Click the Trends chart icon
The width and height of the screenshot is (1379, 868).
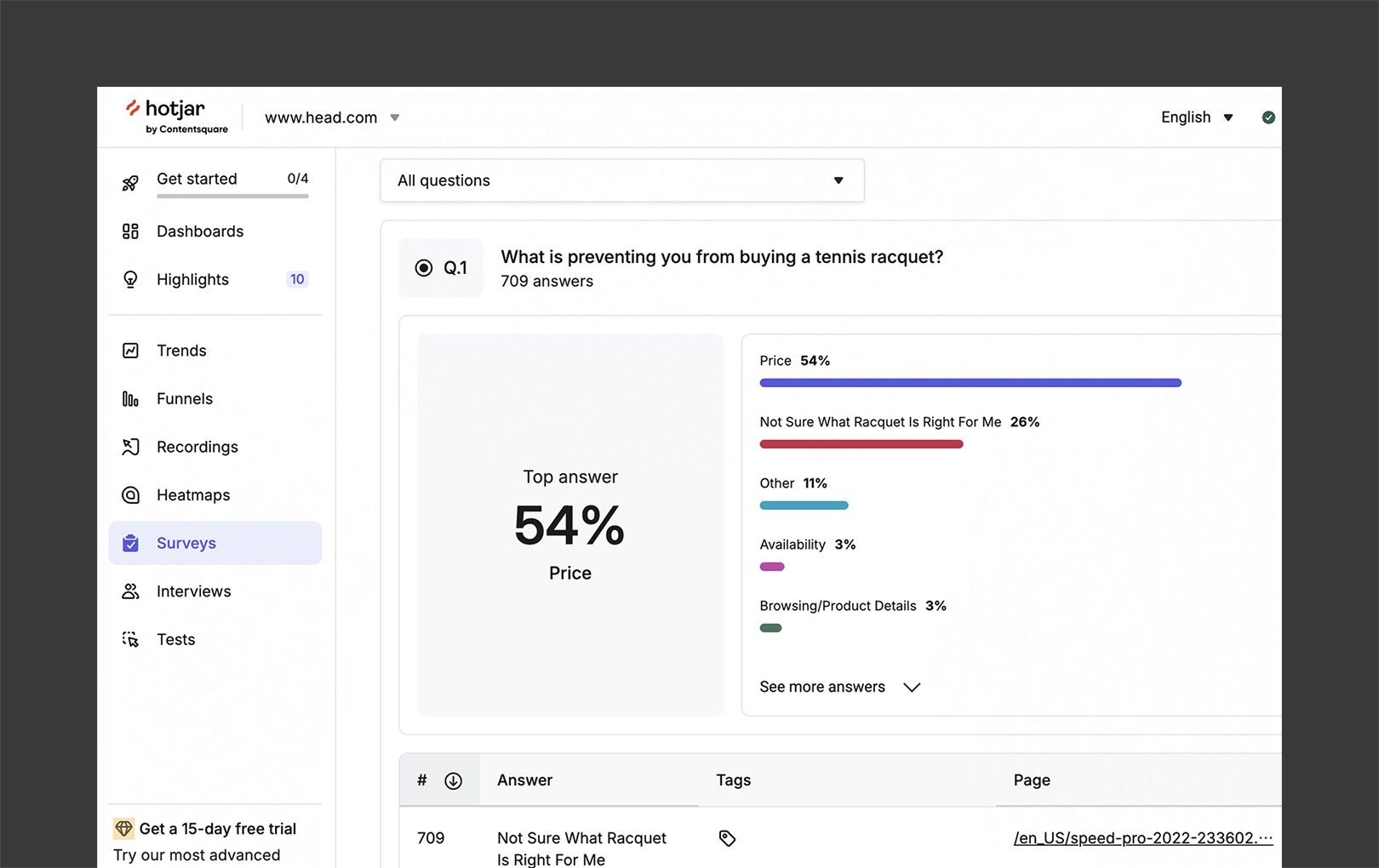click(130, 351)
